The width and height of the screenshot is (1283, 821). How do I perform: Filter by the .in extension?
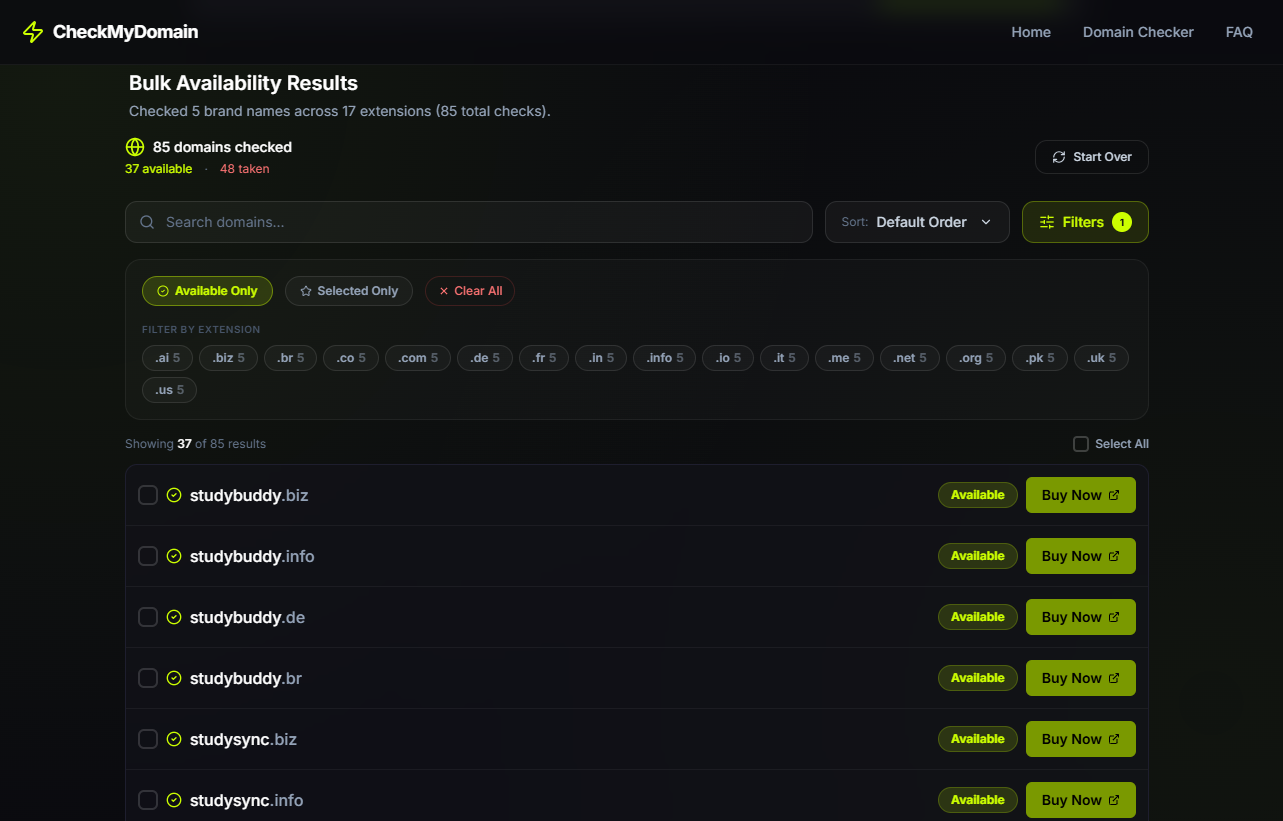(601, 358)
